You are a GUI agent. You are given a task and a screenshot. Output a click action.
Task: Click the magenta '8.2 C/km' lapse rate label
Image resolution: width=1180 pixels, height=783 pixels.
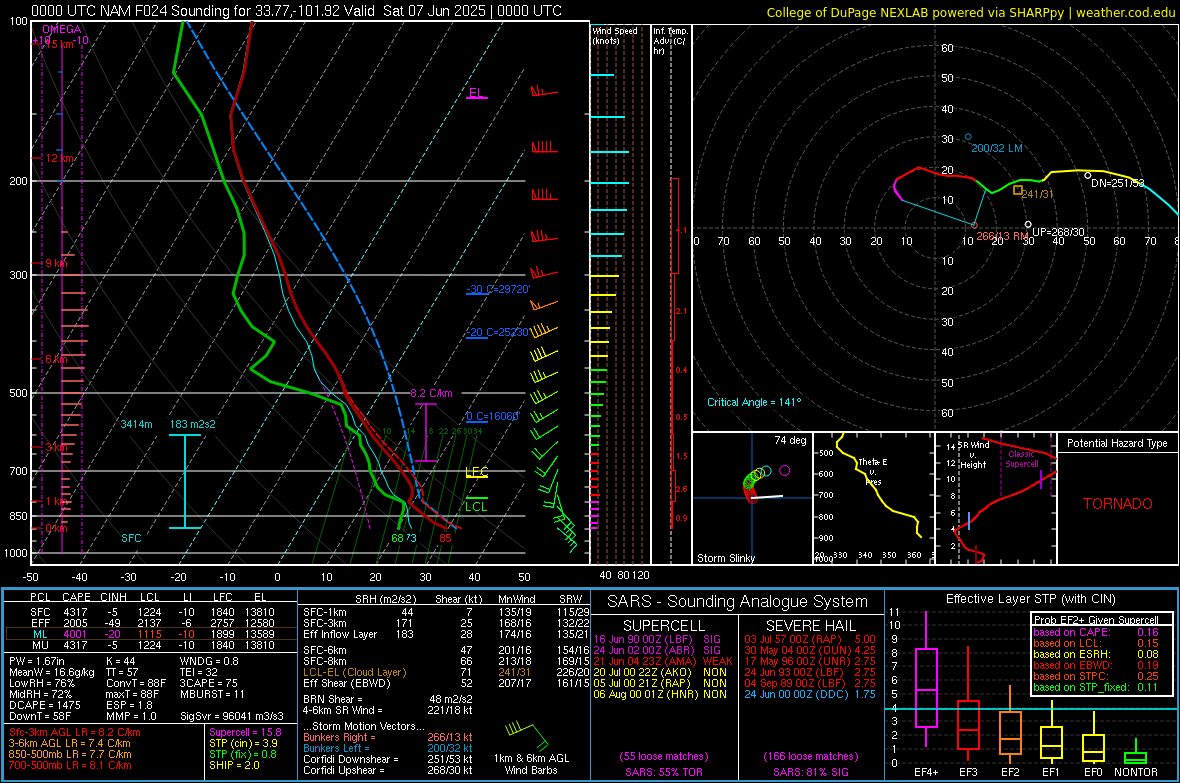(x=431, y=393)
